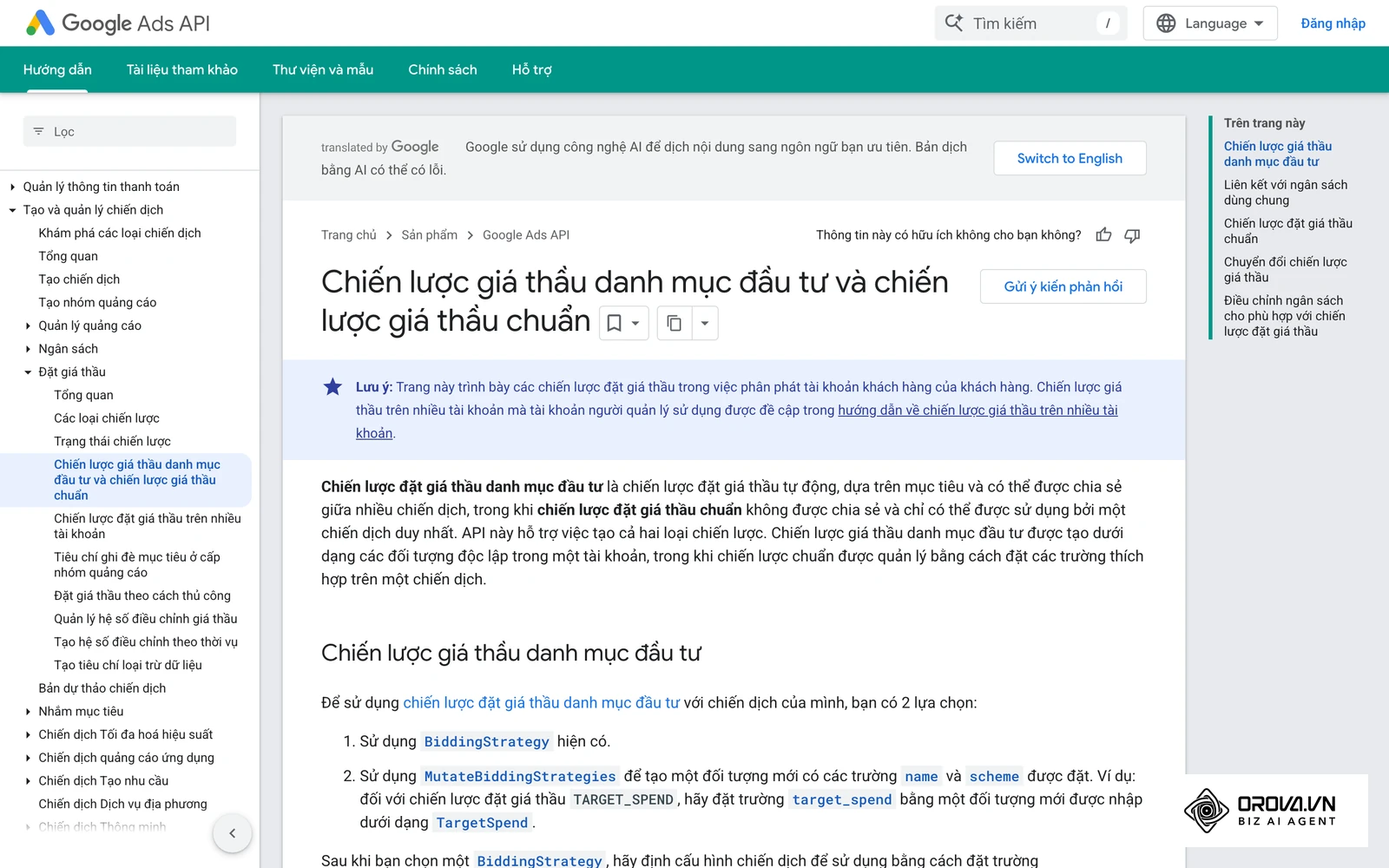This screenshot has width=1389, height=868.
Task: Expand Chiến dịch Tối đa hoá hiệu suất
Action: [28, 734]
